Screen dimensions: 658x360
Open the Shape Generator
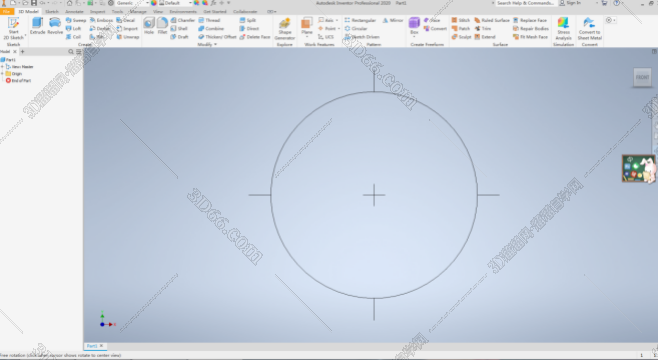[x=285, y=29]
